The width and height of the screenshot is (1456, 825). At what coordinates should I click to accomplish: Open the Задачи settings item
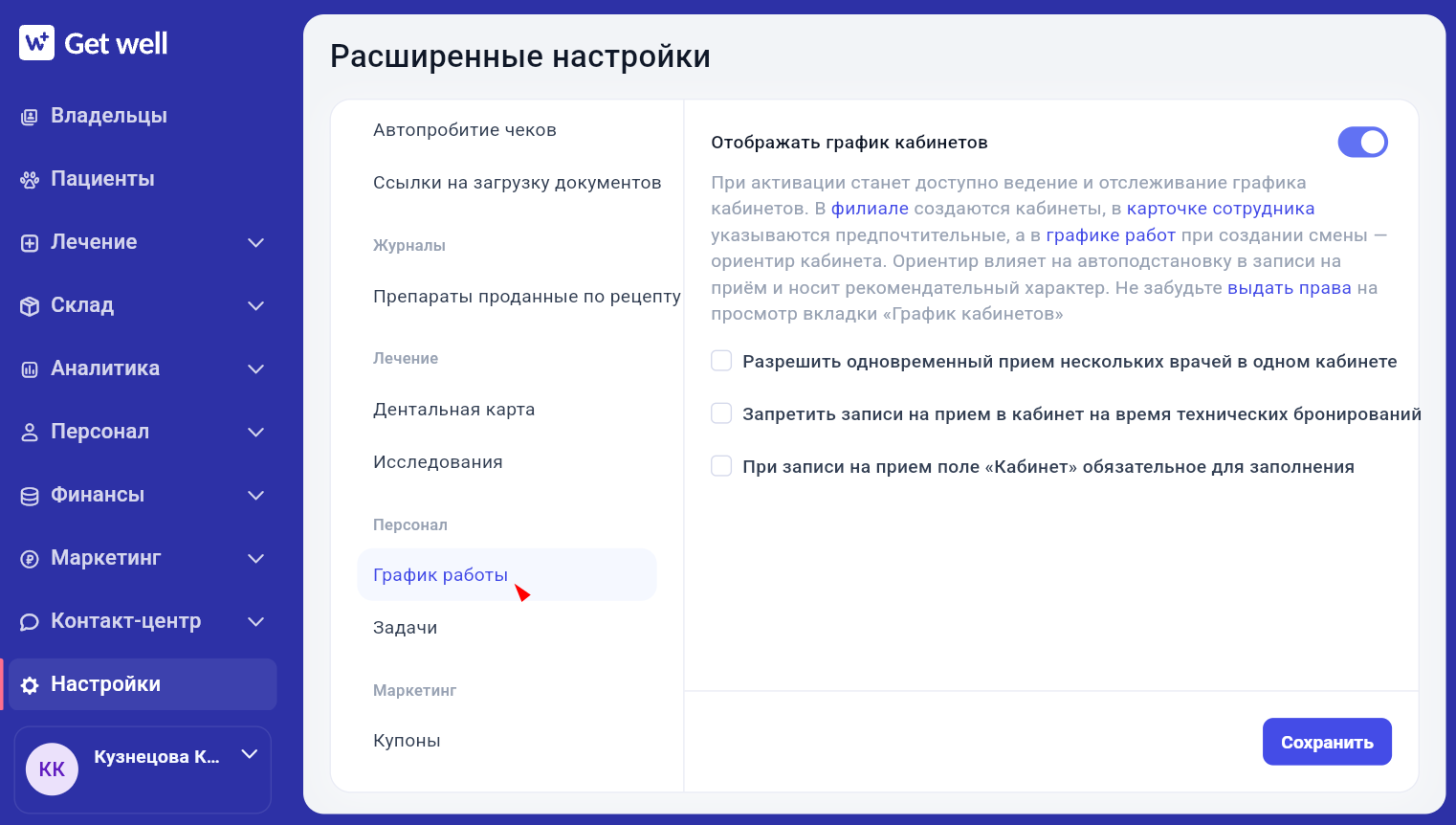tap(406, 628)
